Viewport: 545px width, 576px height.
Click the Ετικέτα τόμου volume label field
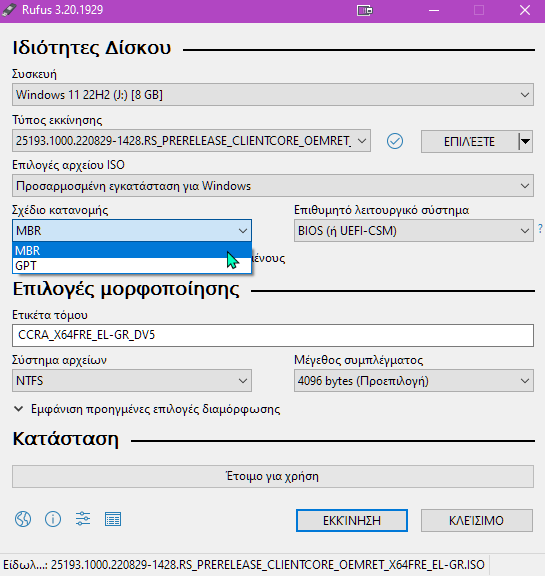272,335
